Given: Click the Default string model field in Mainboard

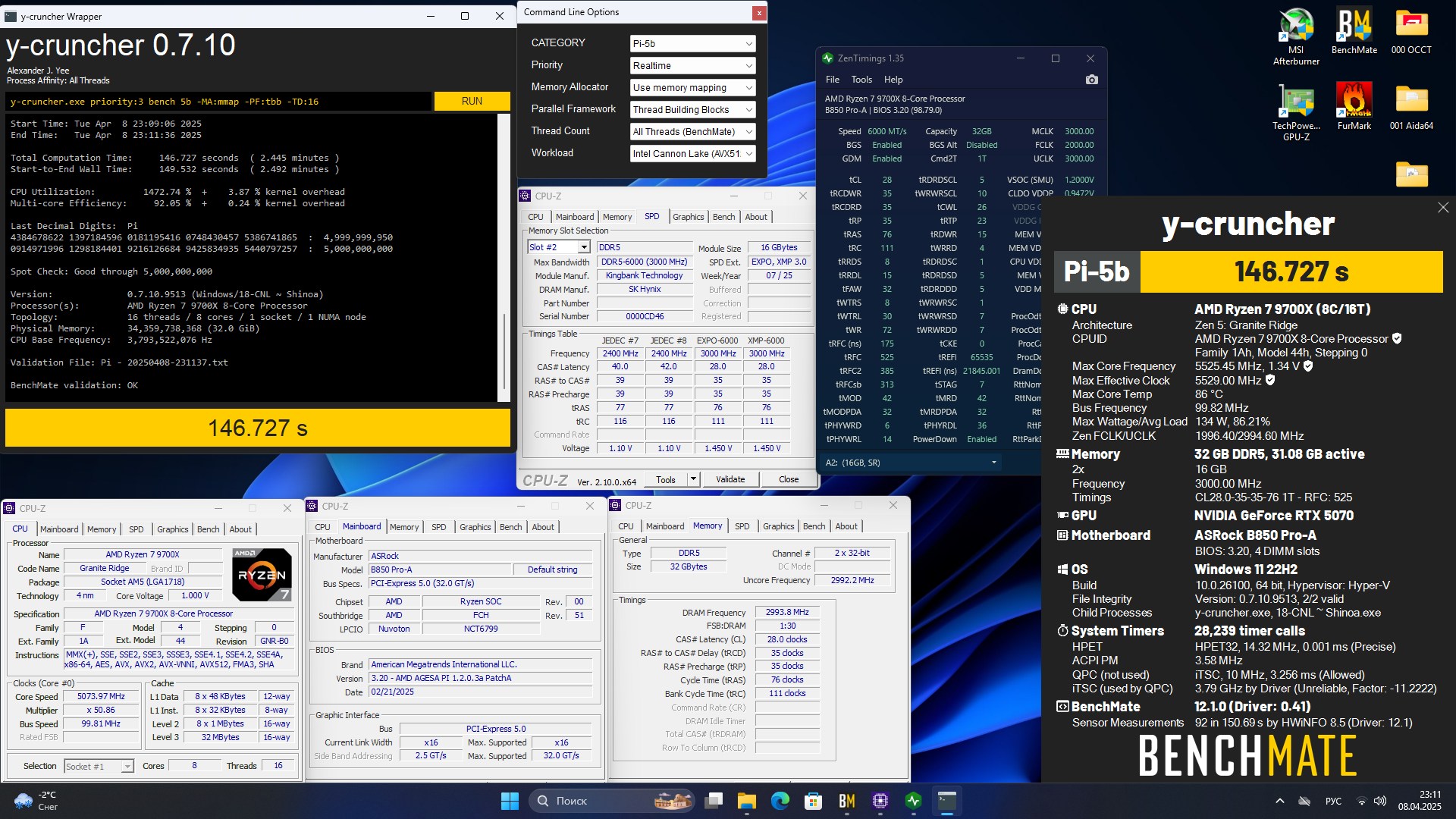Looking at the screenshot, I should click(x=552, y=570).
